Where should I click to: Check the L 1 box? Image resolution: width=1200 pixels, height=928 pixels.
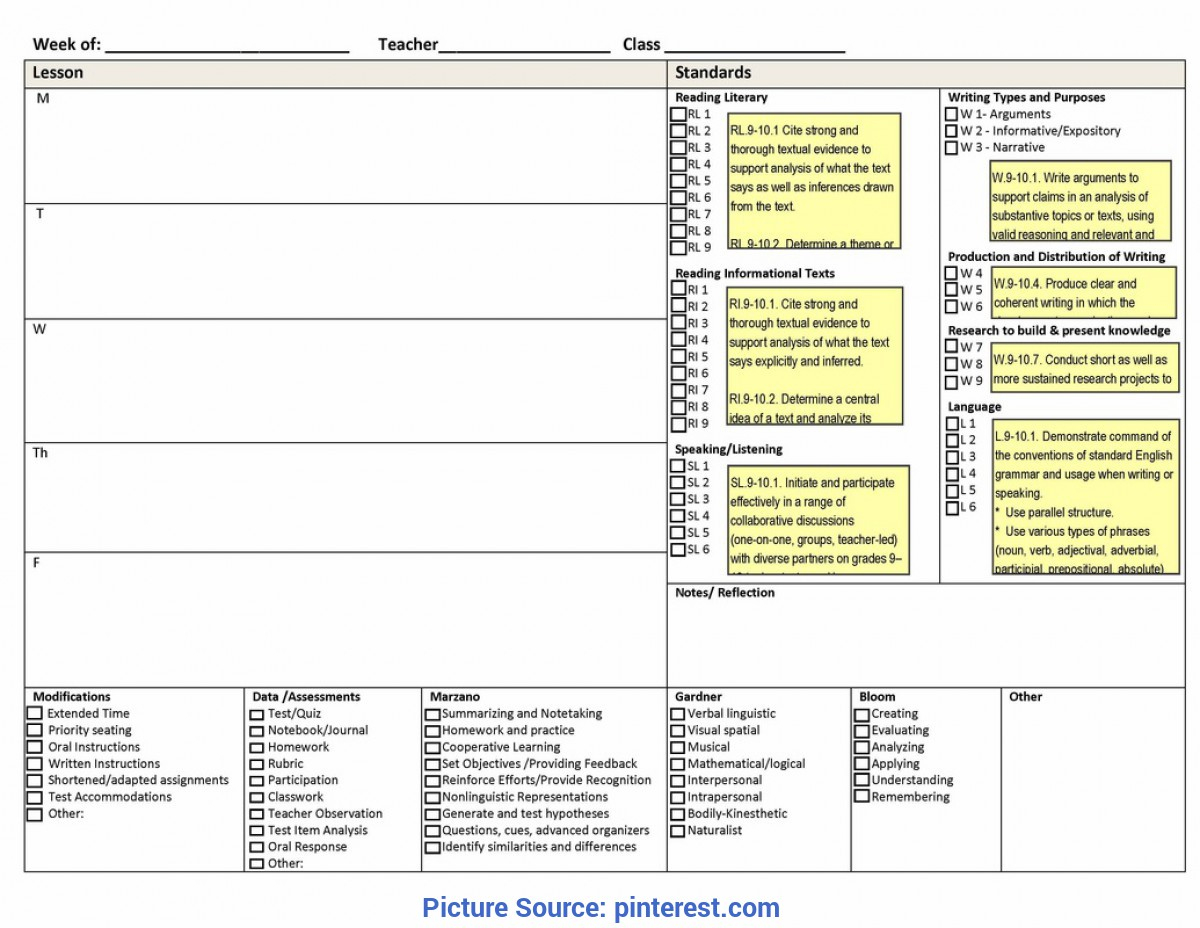tap(952, 424)
